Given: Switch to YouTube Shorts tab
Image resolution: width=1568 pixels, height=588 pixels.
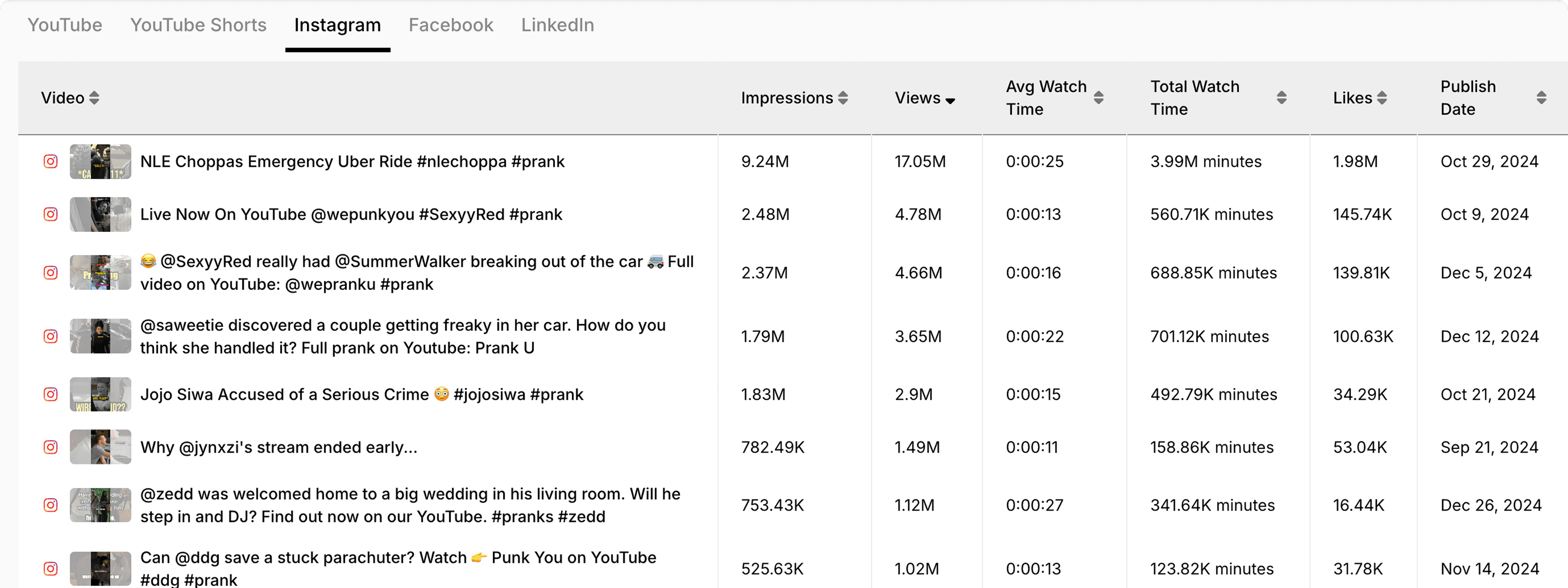Looking at the screenshot, I should (198, 25).
